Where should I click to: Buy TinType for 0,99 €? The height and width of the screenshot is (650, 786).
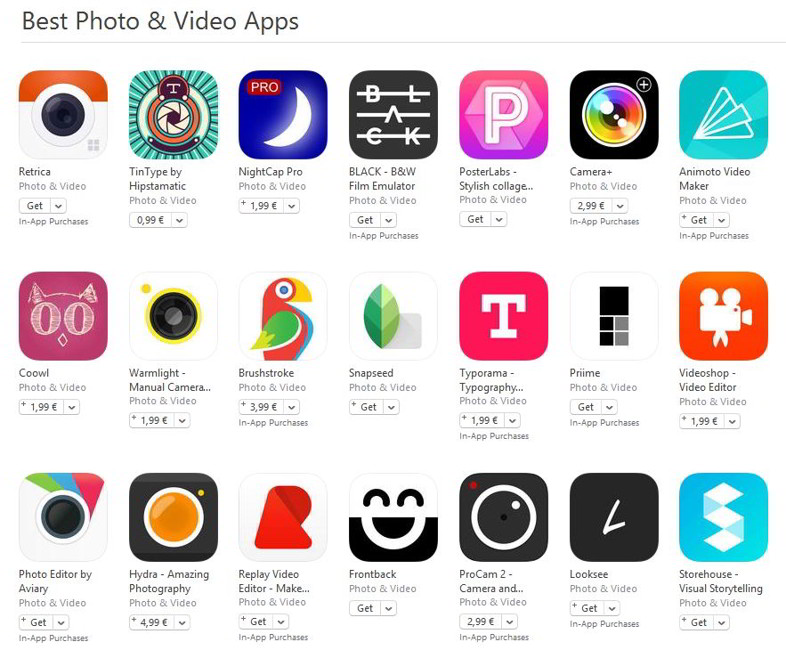(151, 220)
